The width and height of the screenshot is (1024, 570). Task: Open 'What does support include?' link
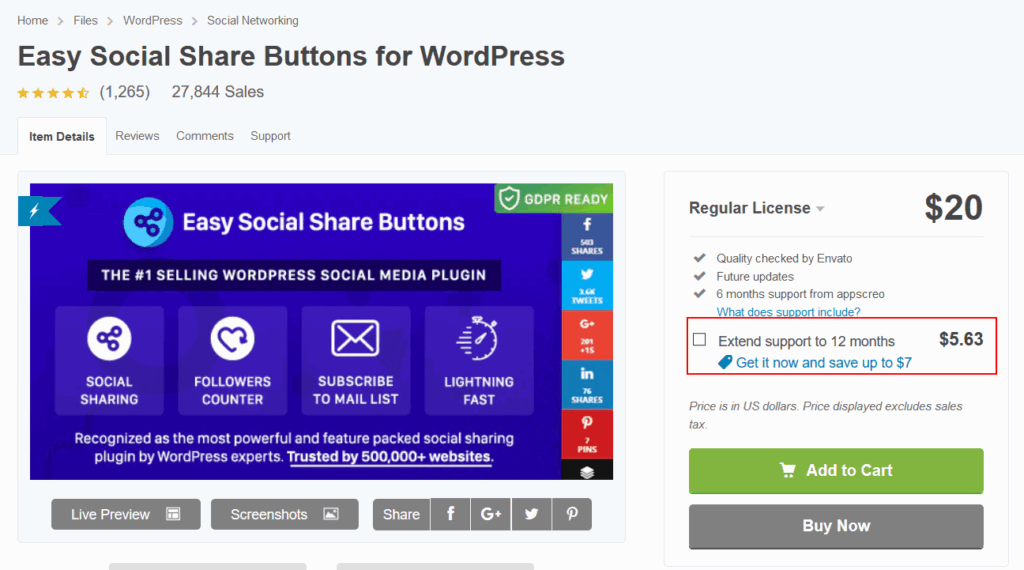pos(788,312)
